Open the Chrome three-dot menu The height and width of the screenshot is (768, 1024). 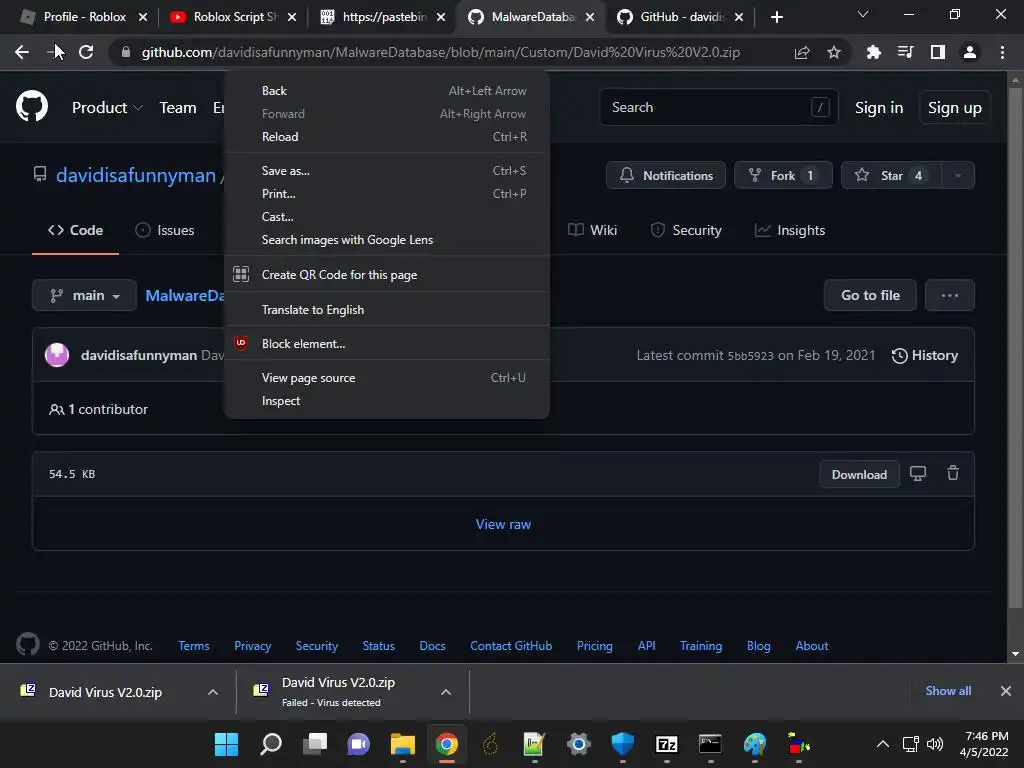(1002, 52)
